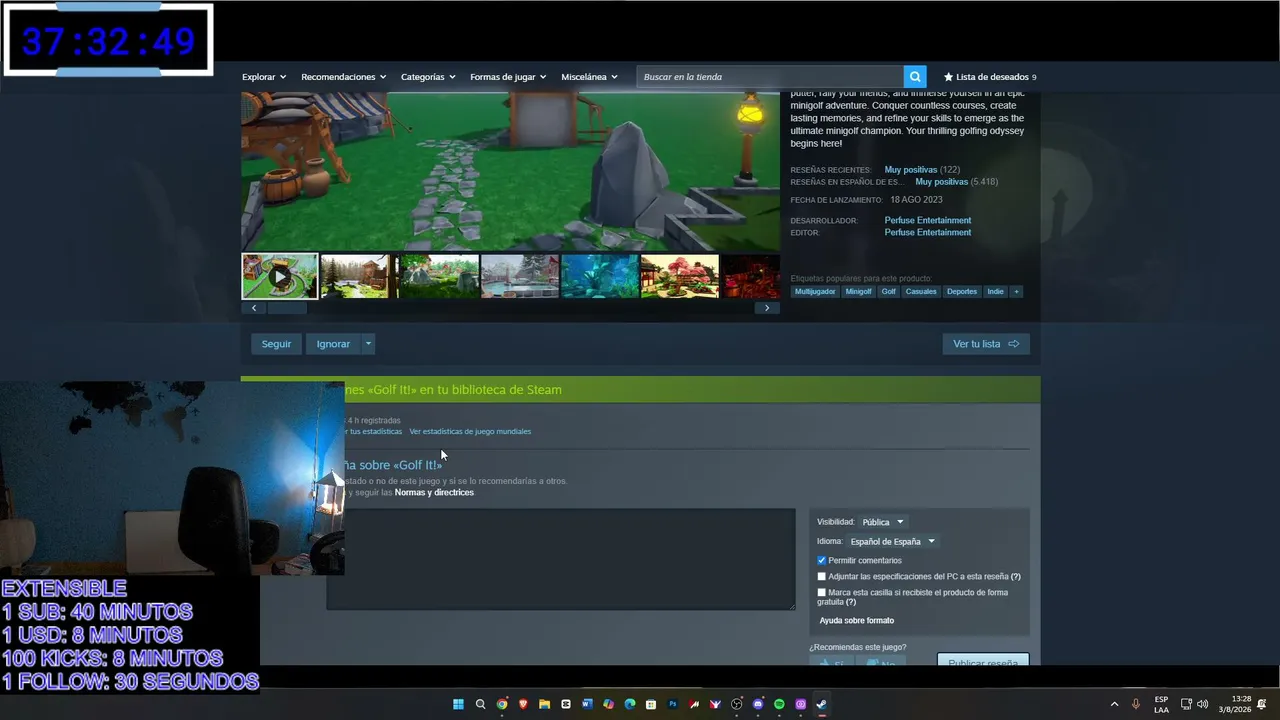Select the Deportes tag
Screen dimensions: 1280x720
pyautogui.click(x=962, y=291)
